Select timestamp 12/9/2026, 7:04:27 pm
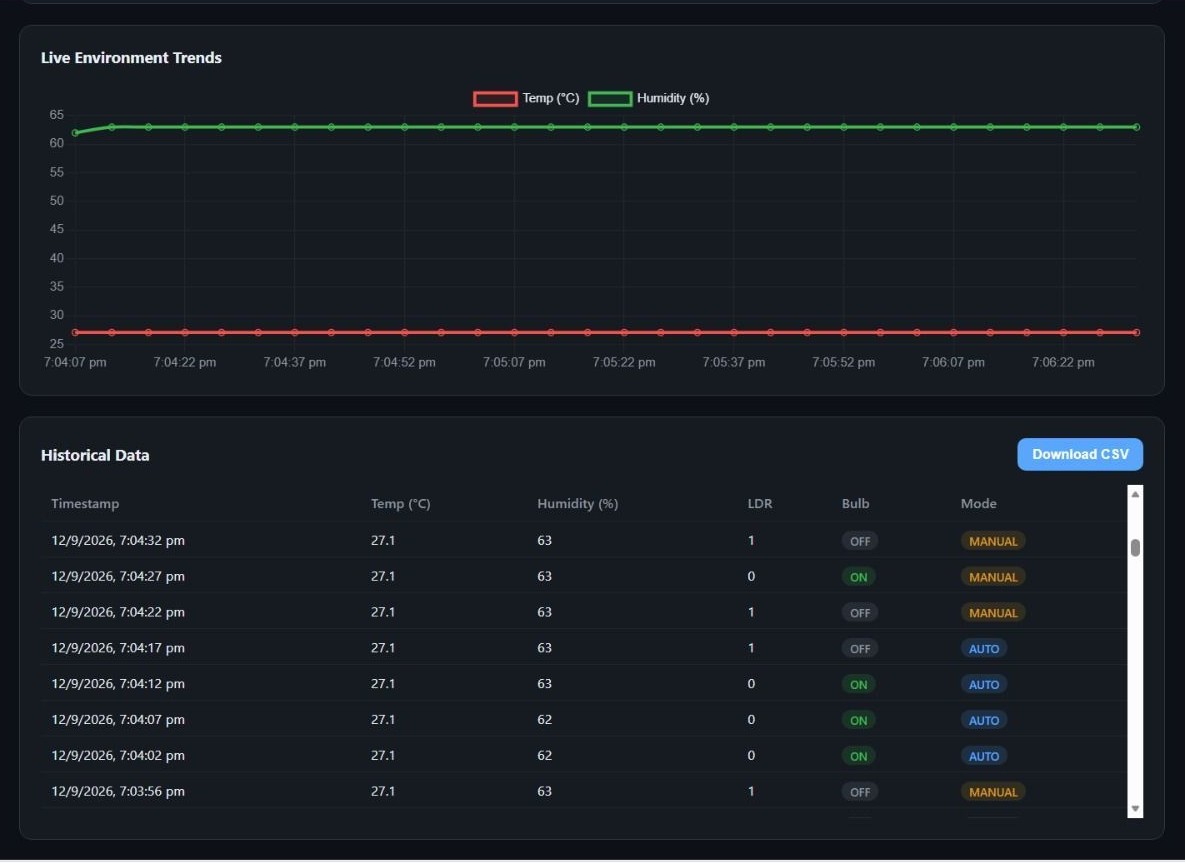Screen dimensions: 1185x864 (118, 577)
